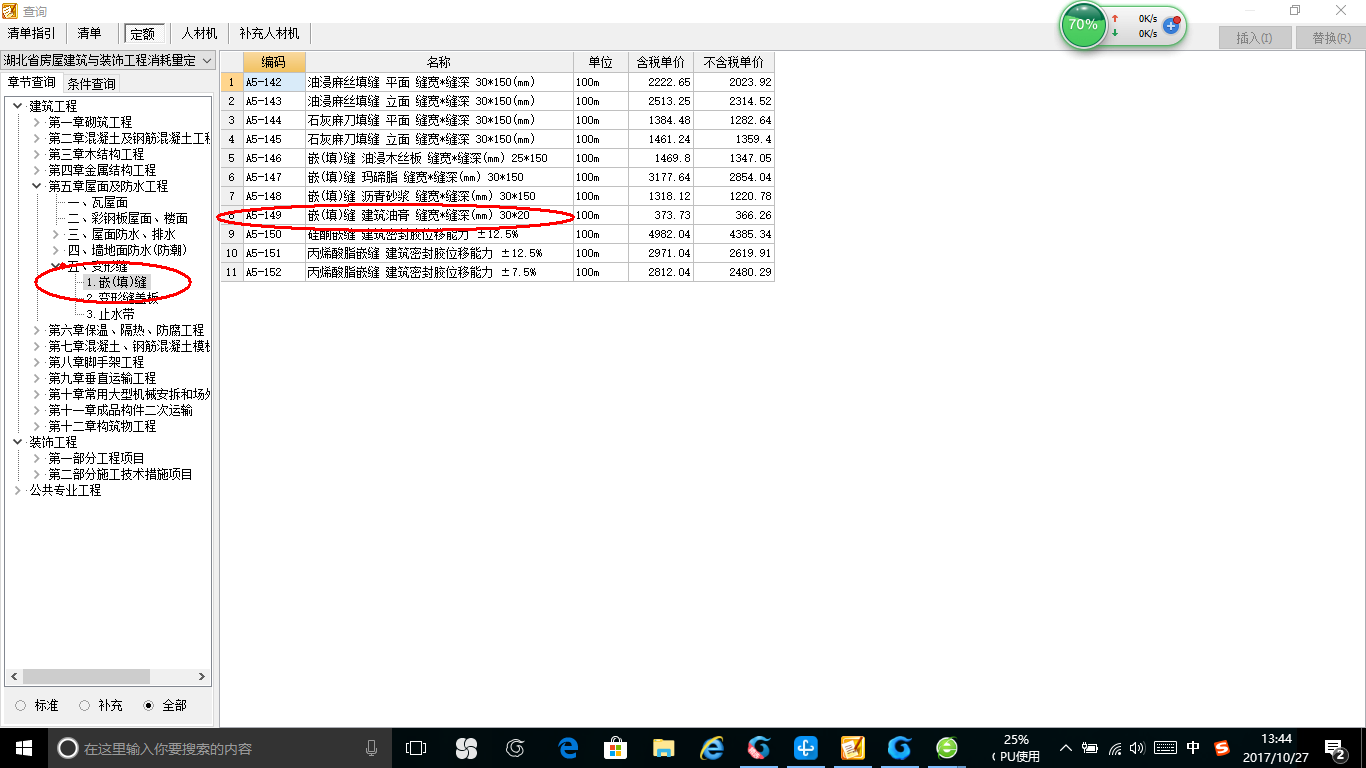This screenshot has width=1366, height=768.
Task: Click the network Wi-Fi tray icon
Action: coord(1115,748)
